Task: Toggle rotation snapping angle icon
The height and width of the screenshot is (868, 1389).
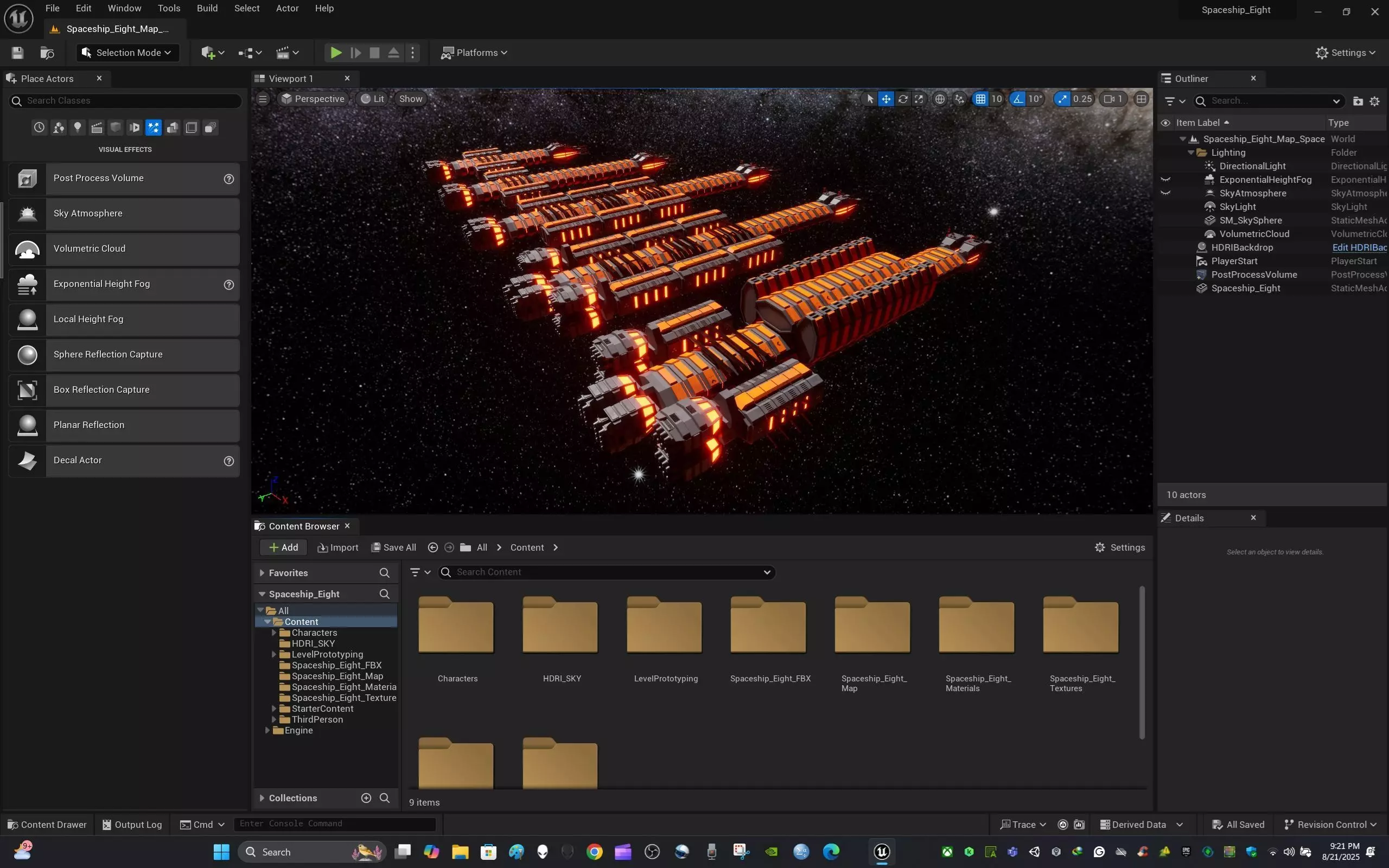Action: (x=1018, y=99)
